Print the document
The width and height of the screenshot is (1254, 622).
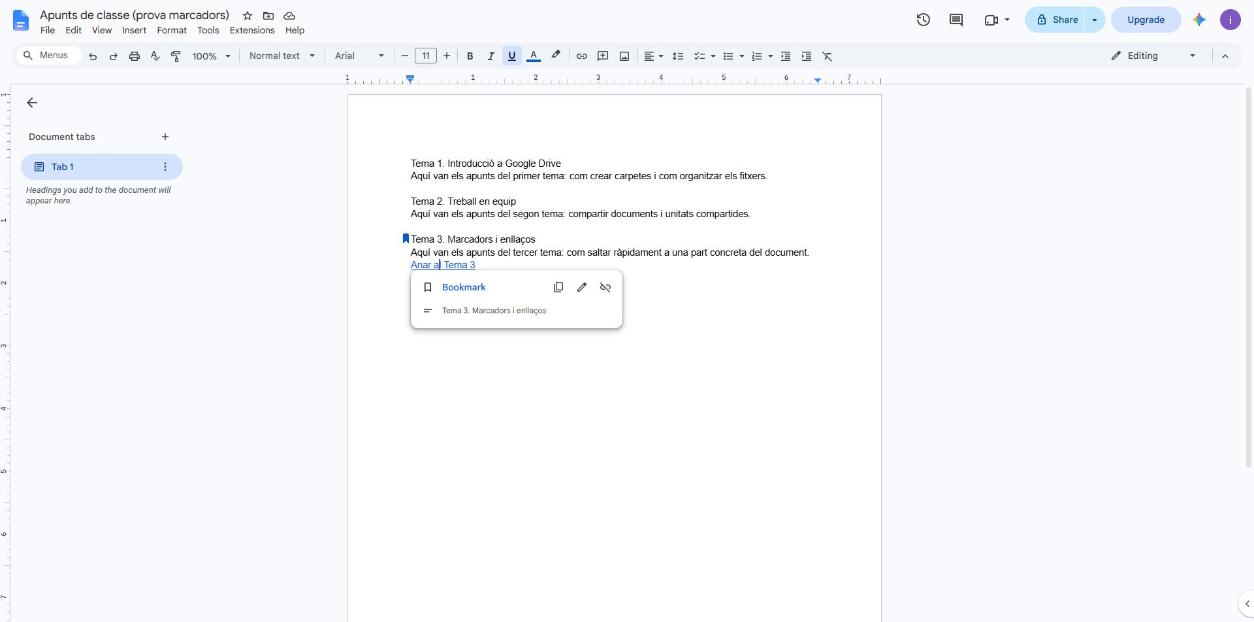[x=134, y=56]
